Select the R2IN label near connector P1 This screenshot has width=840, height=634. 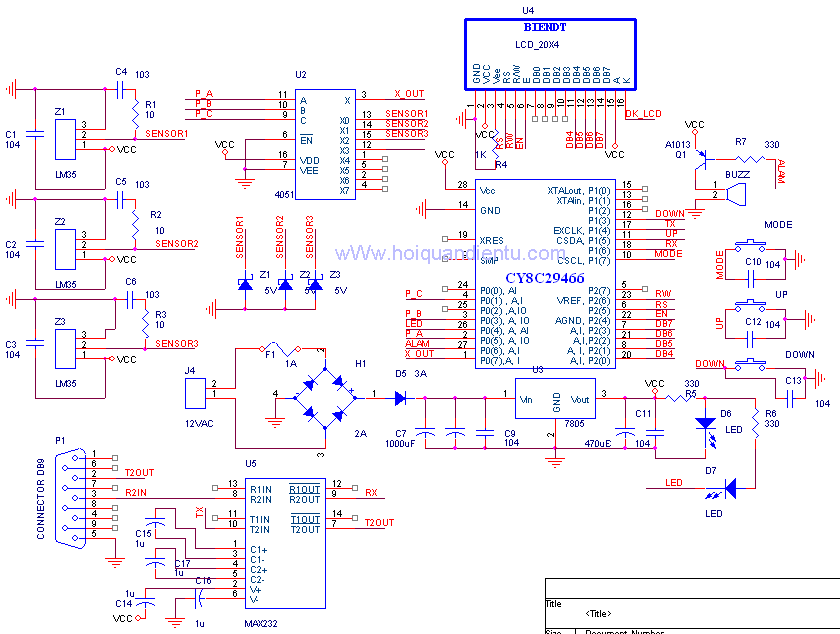click(x=136, y=493)
